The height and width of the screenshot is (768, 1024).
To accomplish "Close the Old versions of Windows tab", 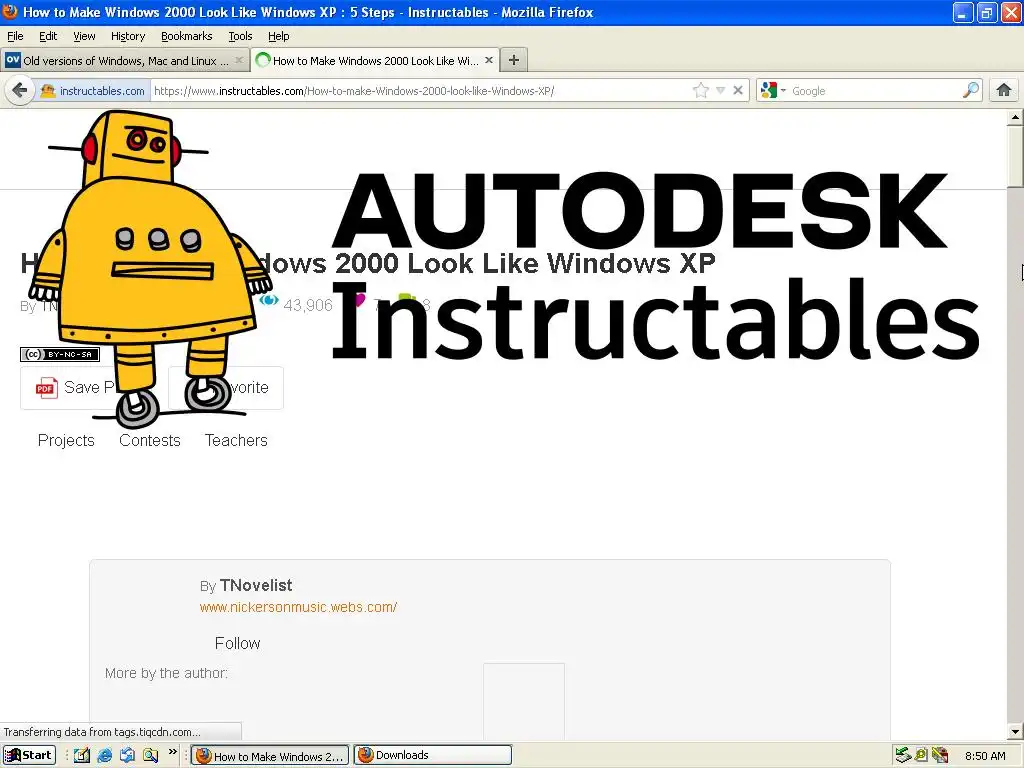I will click(x=239, y=60).
